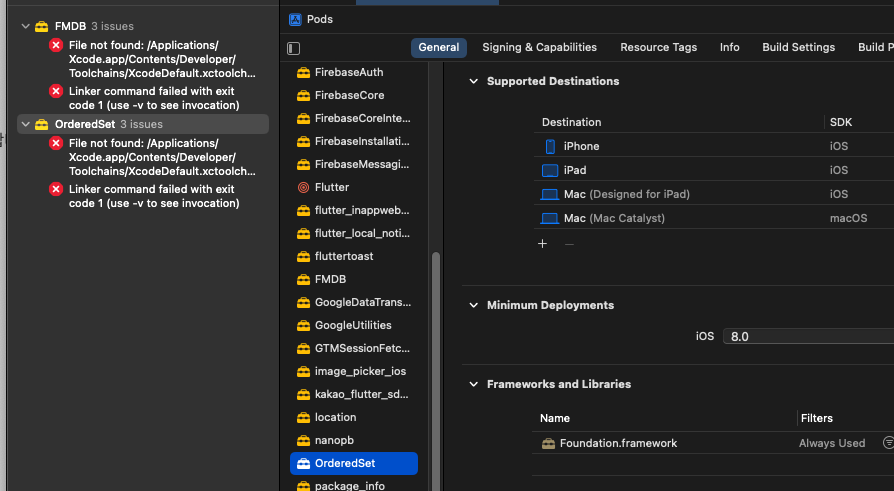The image size is (894, 491).
Task: Select the Flutter target
Action: [354, 187]
